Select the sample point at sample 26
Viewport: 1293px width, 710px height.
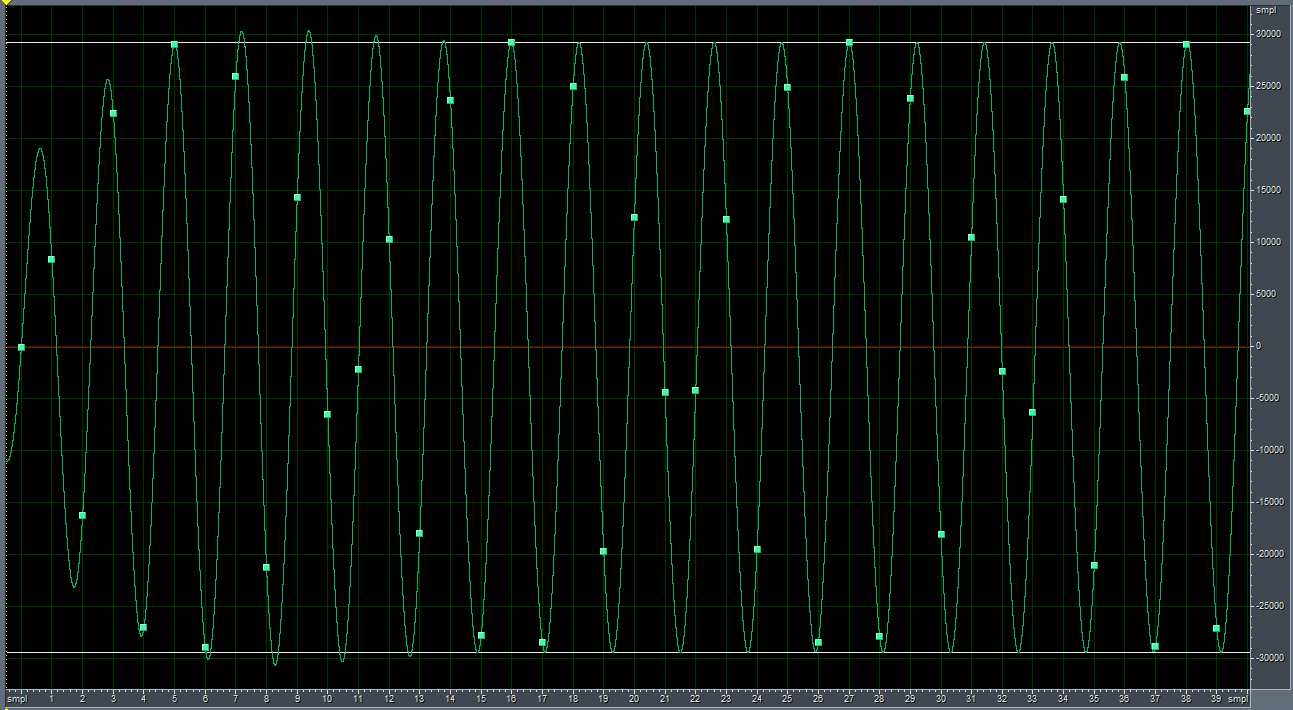(x=818, y=642)
